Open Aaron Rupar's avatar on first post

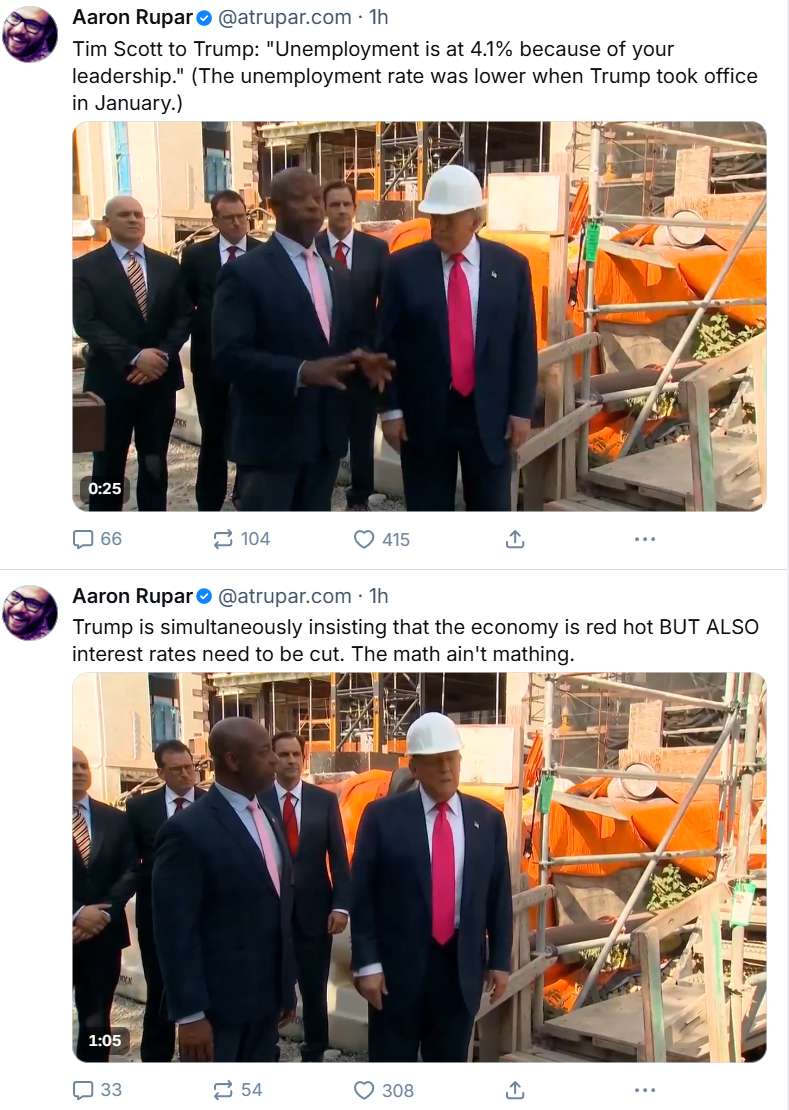point(30,35)
